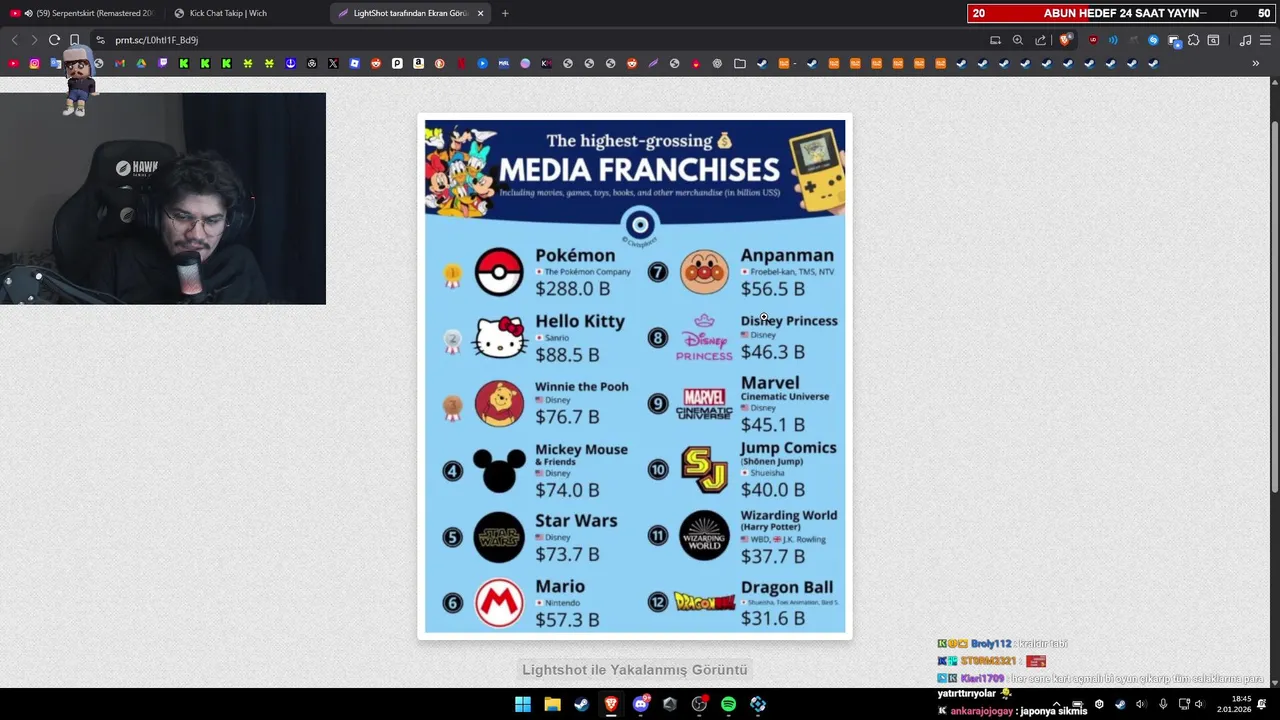
Task: Go forward to next page
Action: (x=34, y=40)
